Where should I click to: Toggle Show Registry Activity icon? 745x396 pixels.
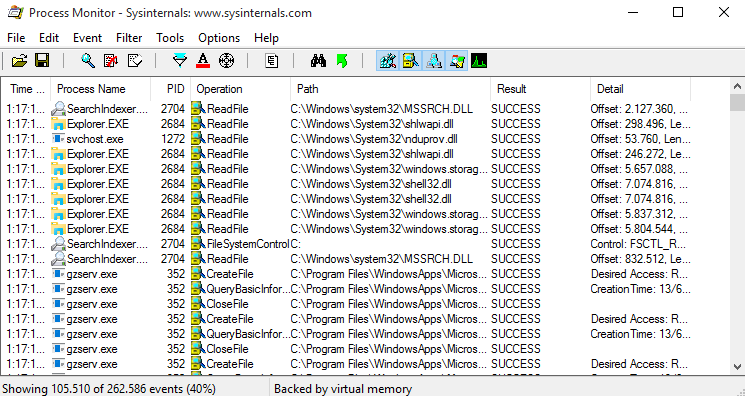(388, 61)
